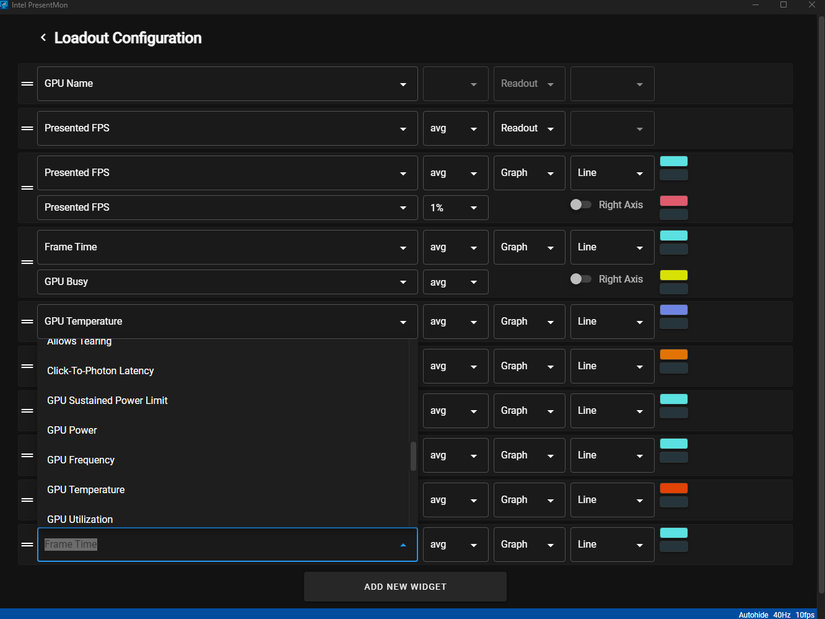Image resolution: width=825 pixels, height=619 pixels.
Task: Enable Right Axis for the Presented FPS 1% overlay
Action: pyautogui.click(x=580, y=204)
